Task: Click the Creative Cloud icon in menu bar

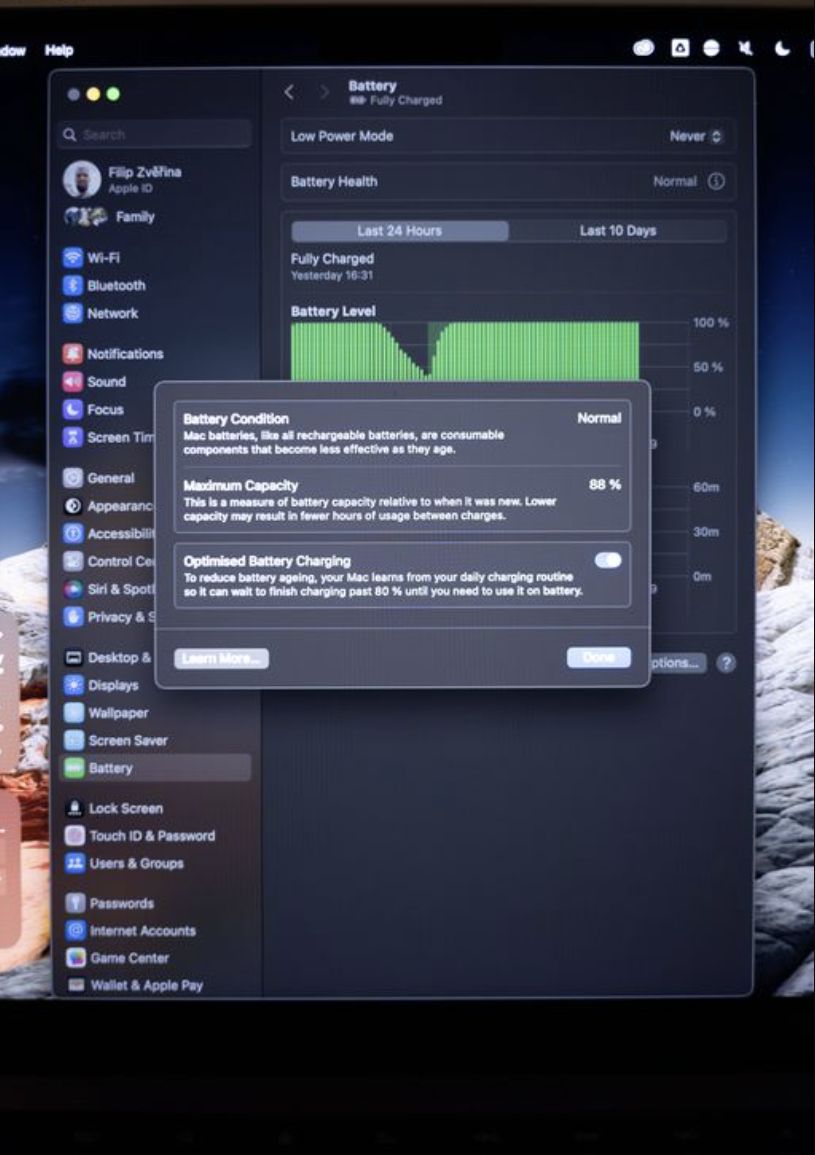Action: coord(643,49)
